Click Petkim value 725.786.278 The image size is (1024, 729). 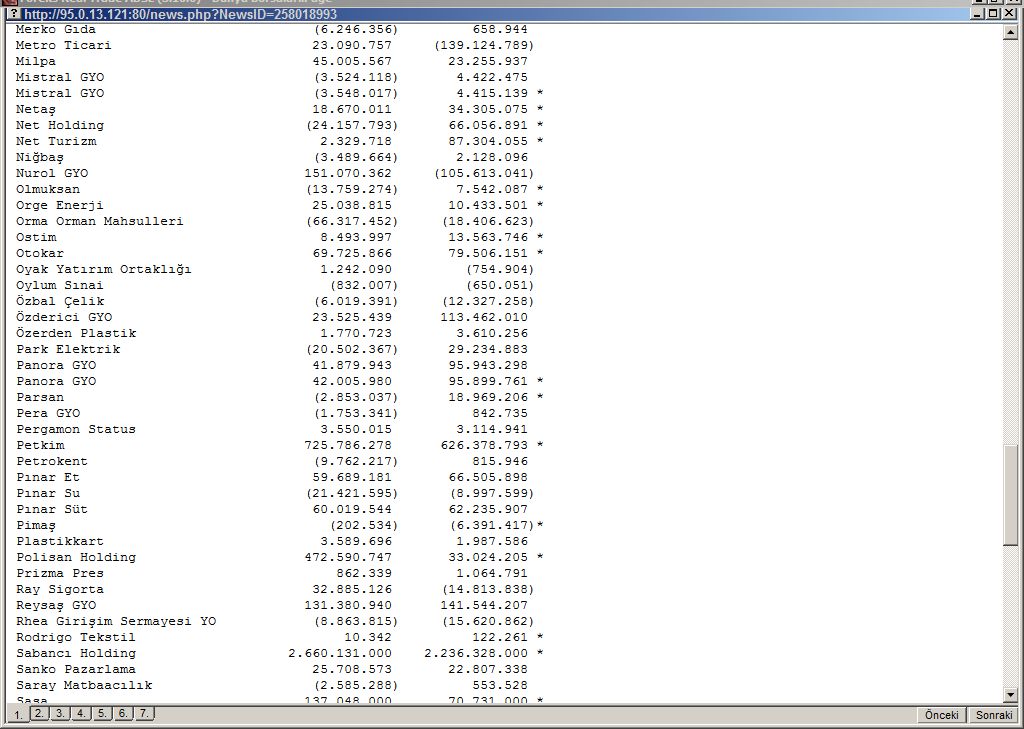tap(348, 446)
